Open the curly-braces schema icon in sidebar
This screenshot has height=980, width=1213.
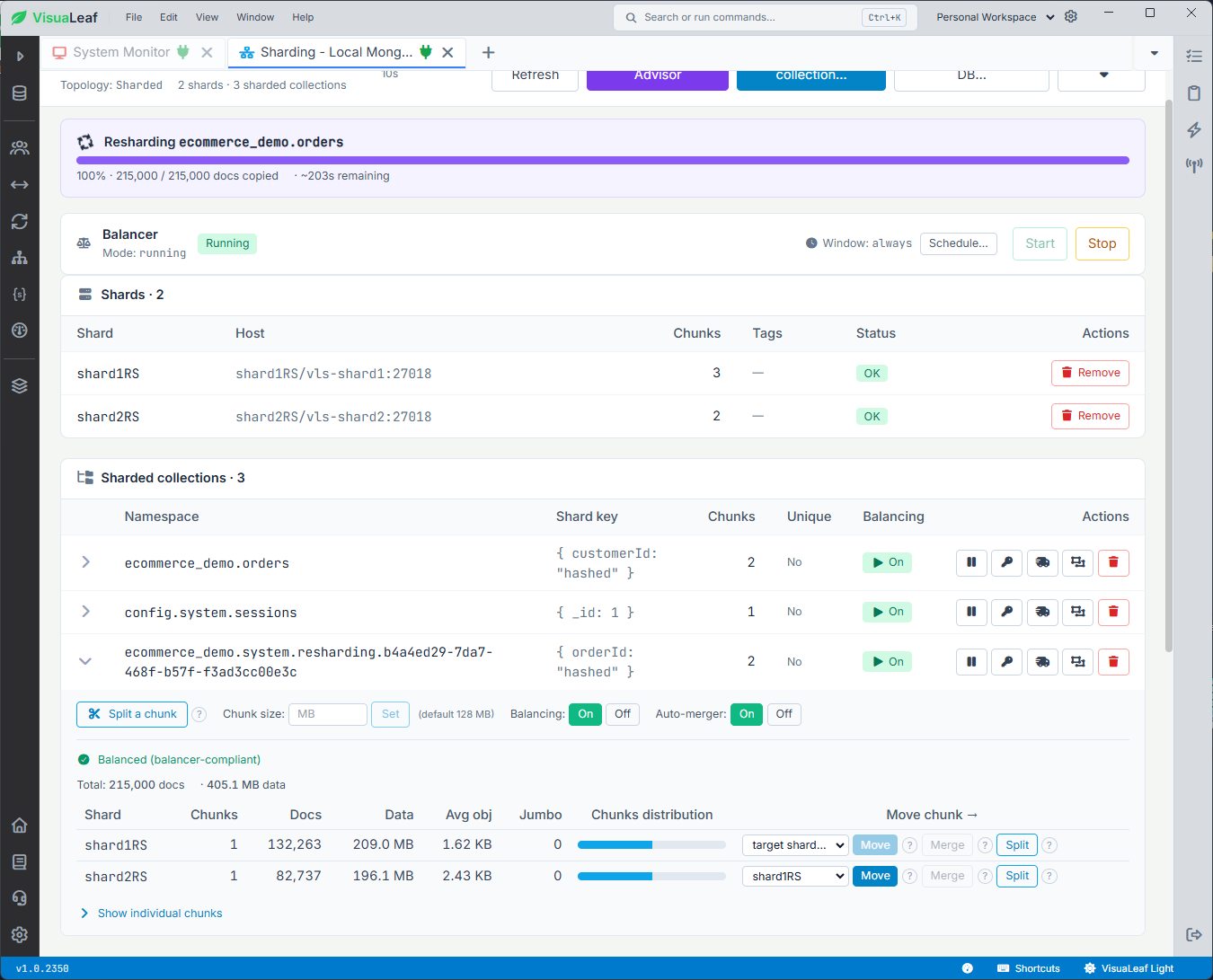click(20, 294)
